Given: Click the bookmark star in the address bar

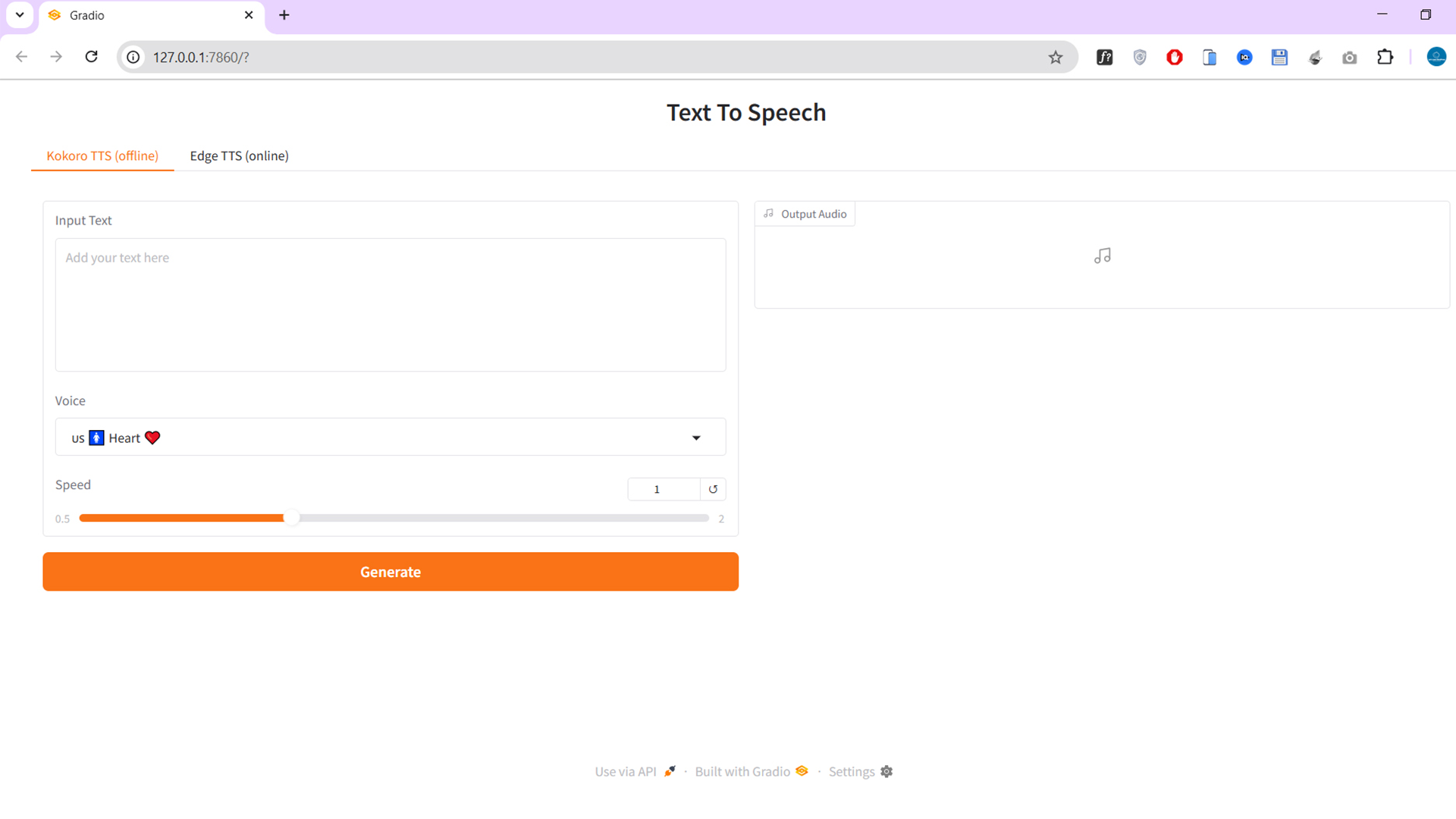Looking at the screenshot, I should point(1056,57).
